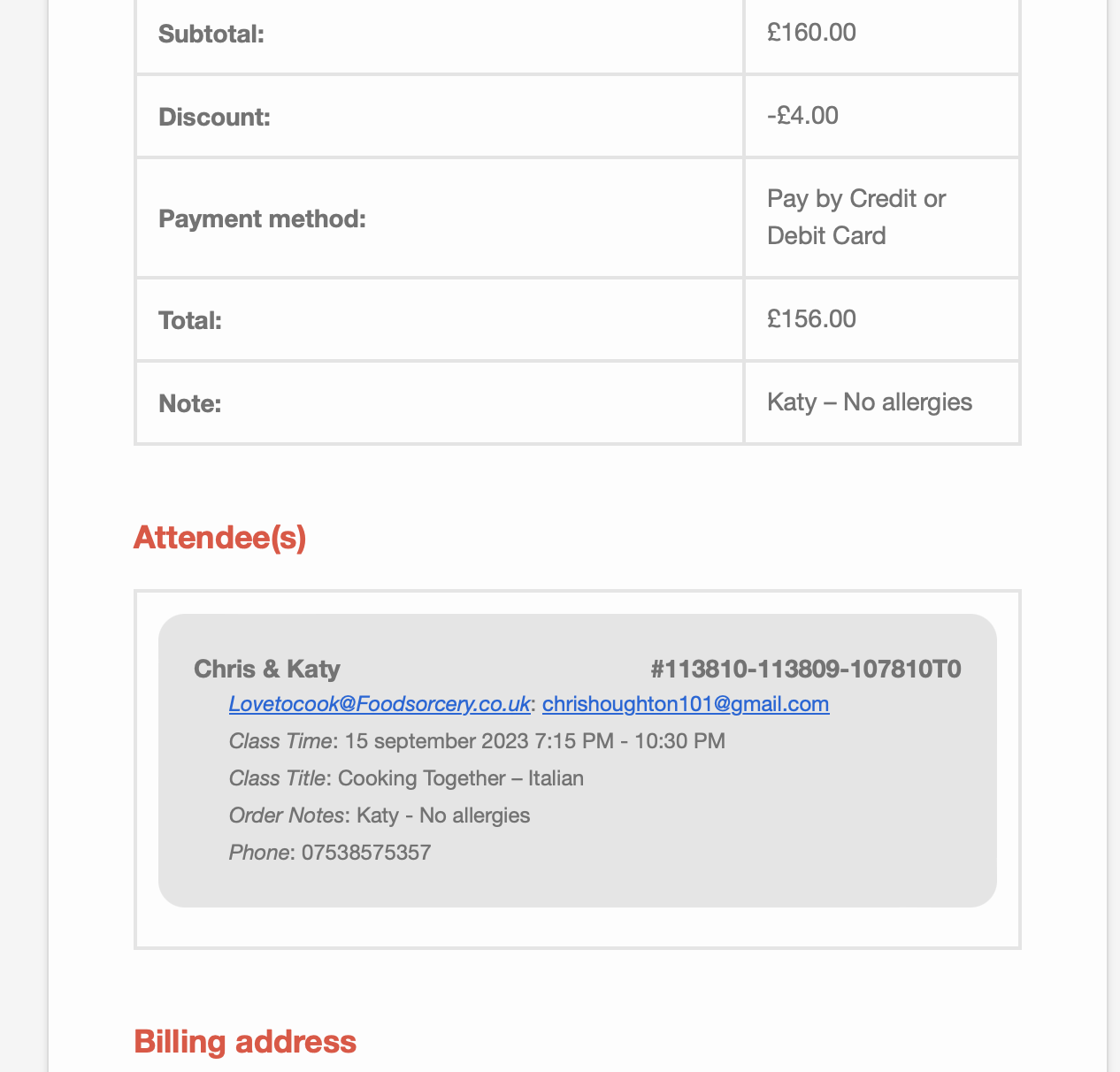The height and width of the screenshot is (1072, 1120).
Task: Select the Subtotal label cell
Action: tap(440, 35)
